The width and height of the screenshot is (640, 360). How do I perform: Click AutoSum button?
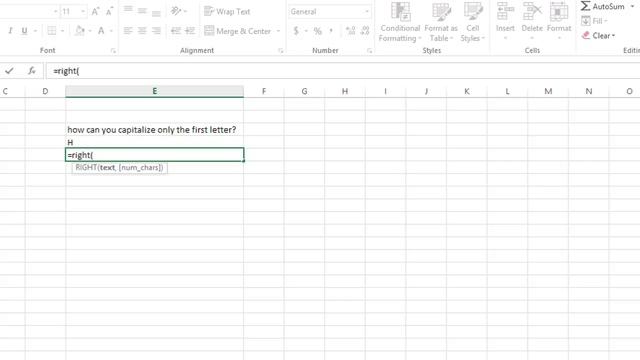click(x=603, y=7)
